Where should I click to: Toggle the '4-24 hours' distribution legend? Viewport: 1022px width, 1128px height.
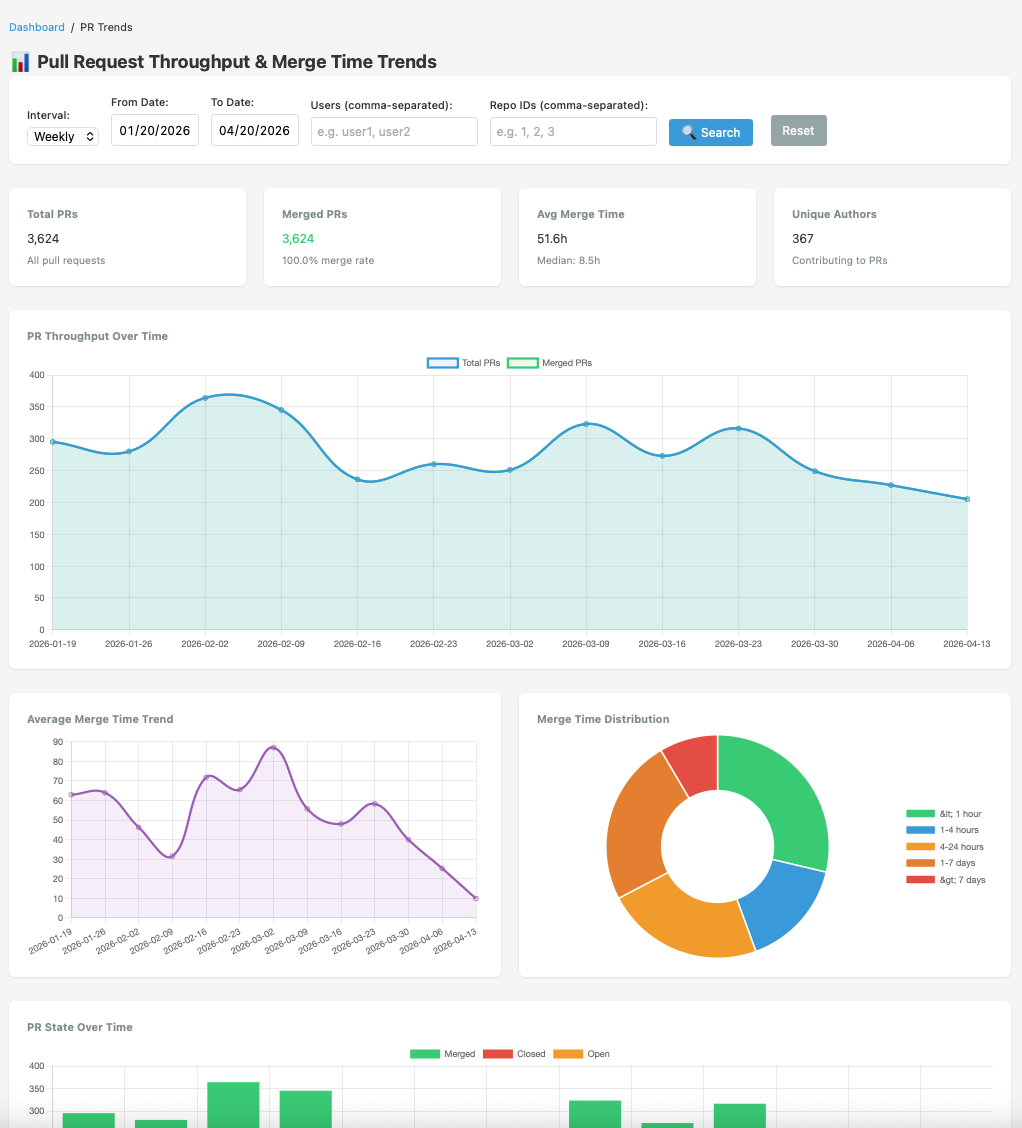point(945,847)
